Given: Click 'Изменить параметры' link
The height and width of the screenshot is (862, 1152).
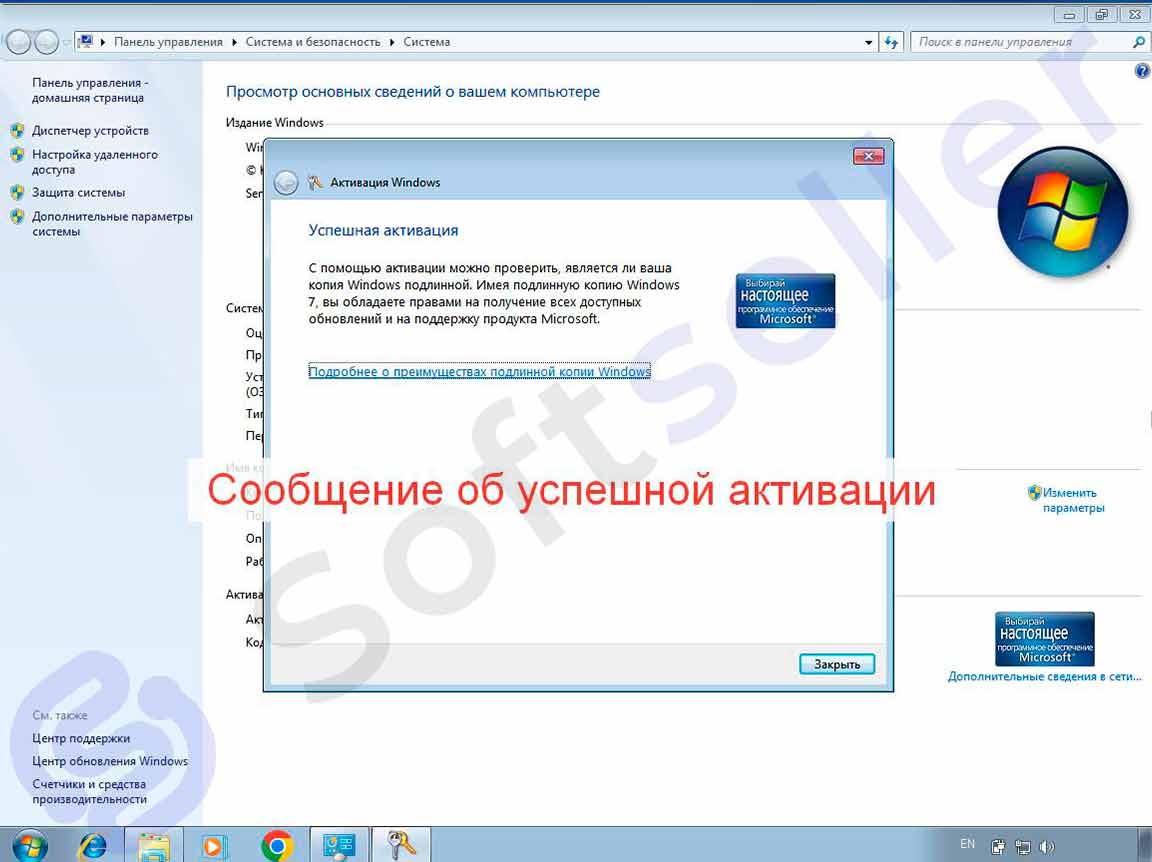Looking at the screenshot, I should tap(1070, 500).
